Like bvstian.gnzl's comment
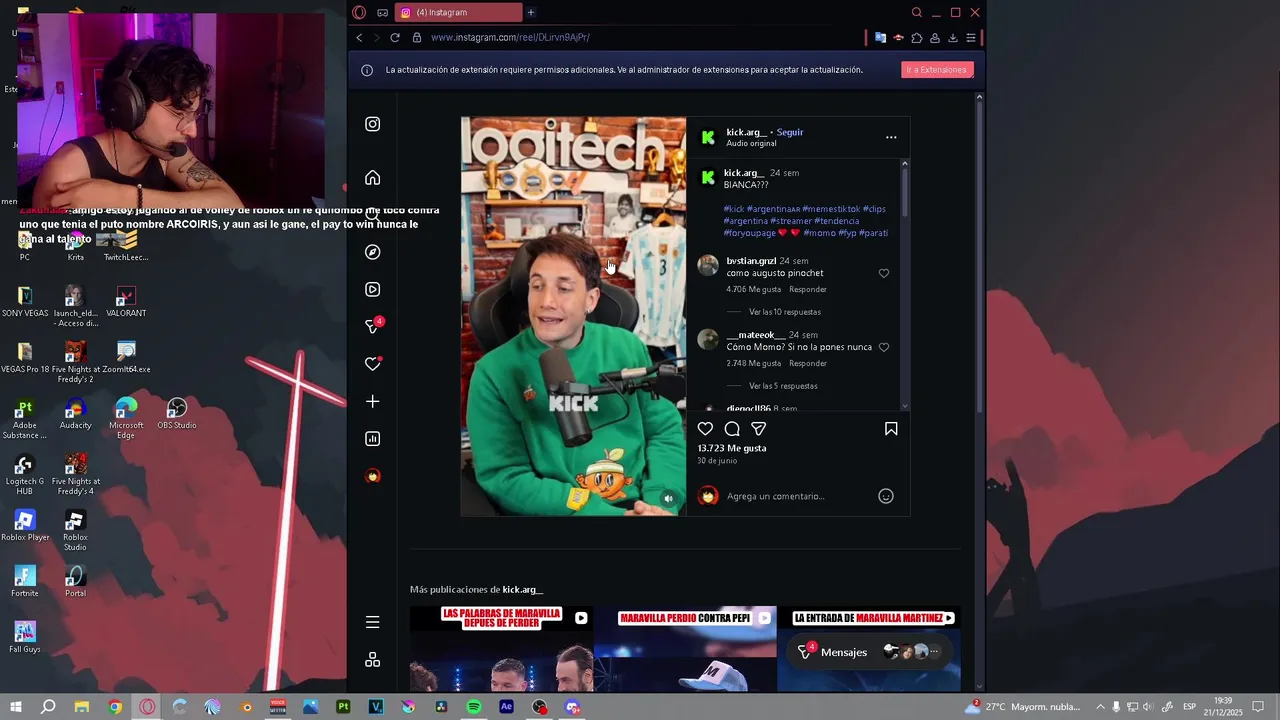This screenshot has width=1280, height=720. [x=884, y=273]
